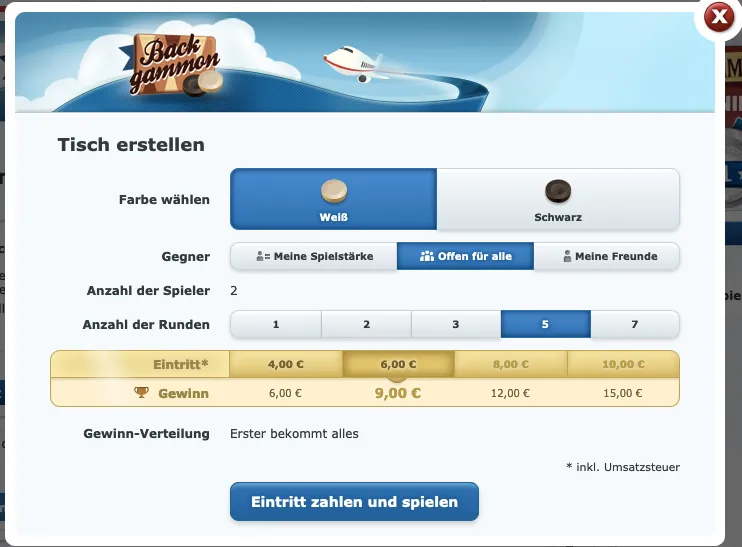Select 5 rounds
742x547 pixels.
pyautogui.click(x=546, y=325)
